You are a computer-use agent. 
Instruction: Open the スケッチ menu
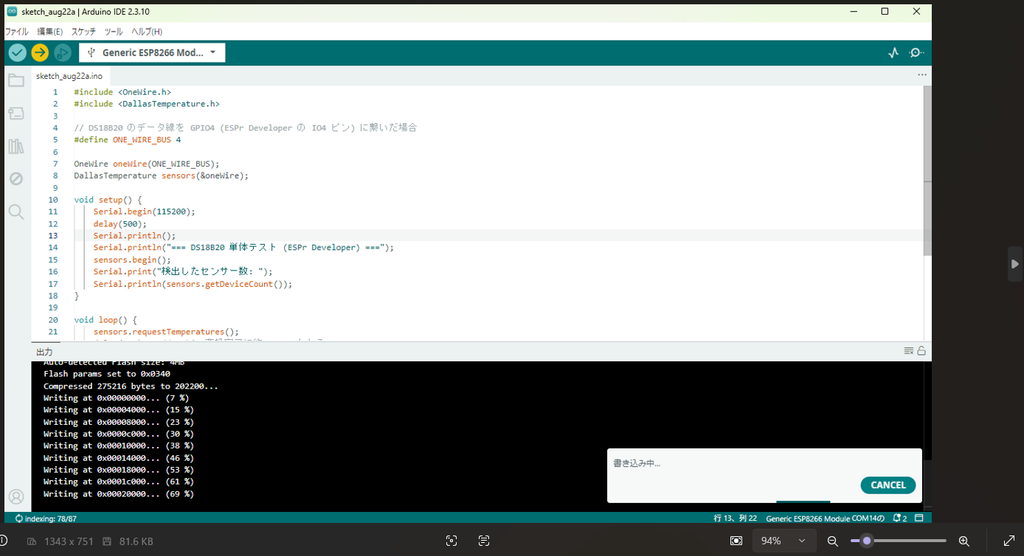[x=84, y=31]
